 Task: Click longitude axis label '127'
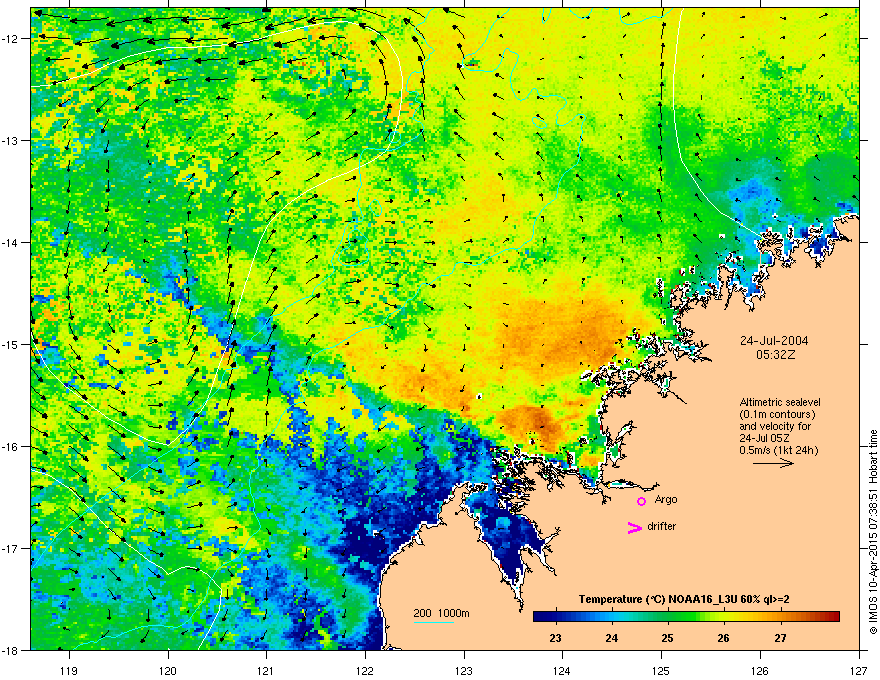859,670
